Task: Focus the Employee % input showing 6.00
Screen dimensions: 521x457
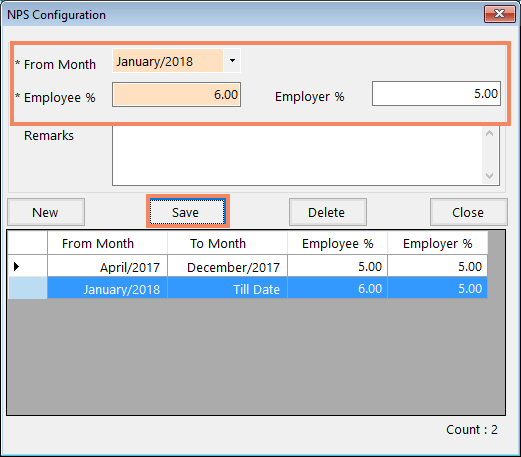Action: pyautogui.click(x=176, y=95)
